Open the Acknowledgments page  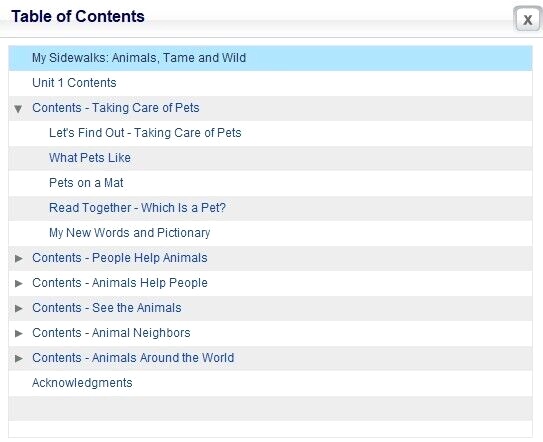(82, 383)
